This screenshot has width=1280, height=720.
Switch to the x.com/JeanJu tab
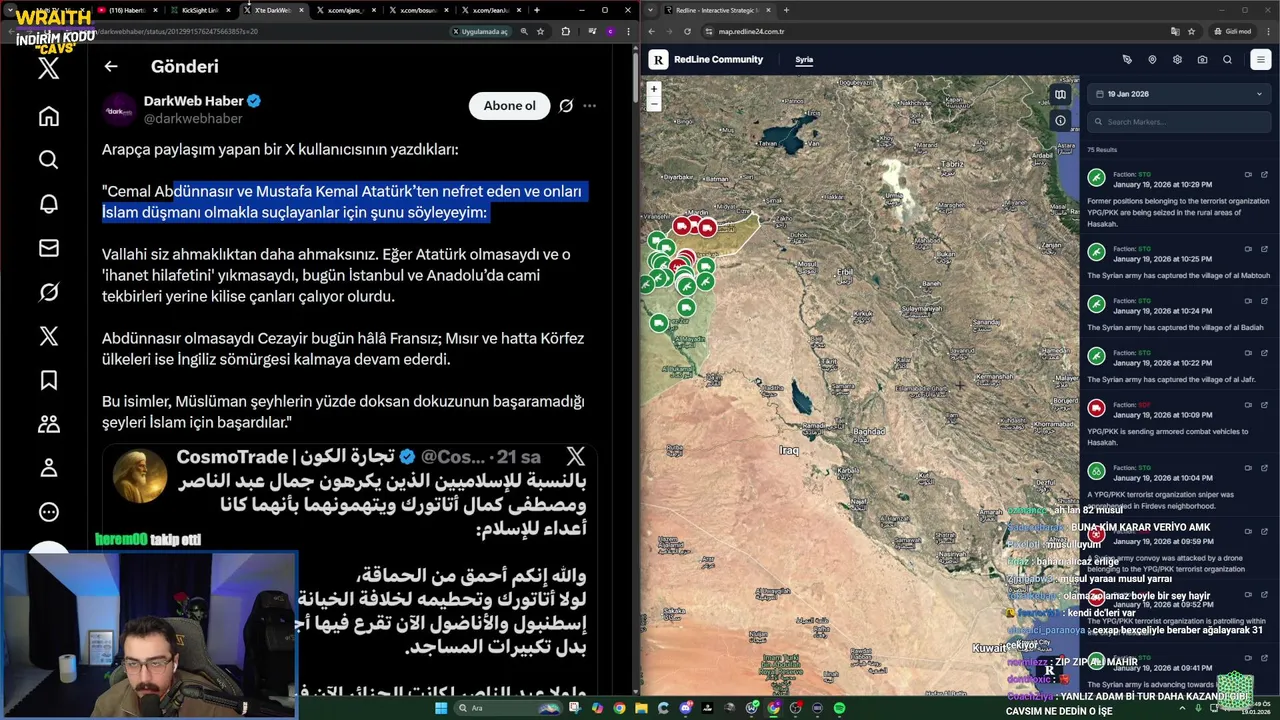pos(492,10)
